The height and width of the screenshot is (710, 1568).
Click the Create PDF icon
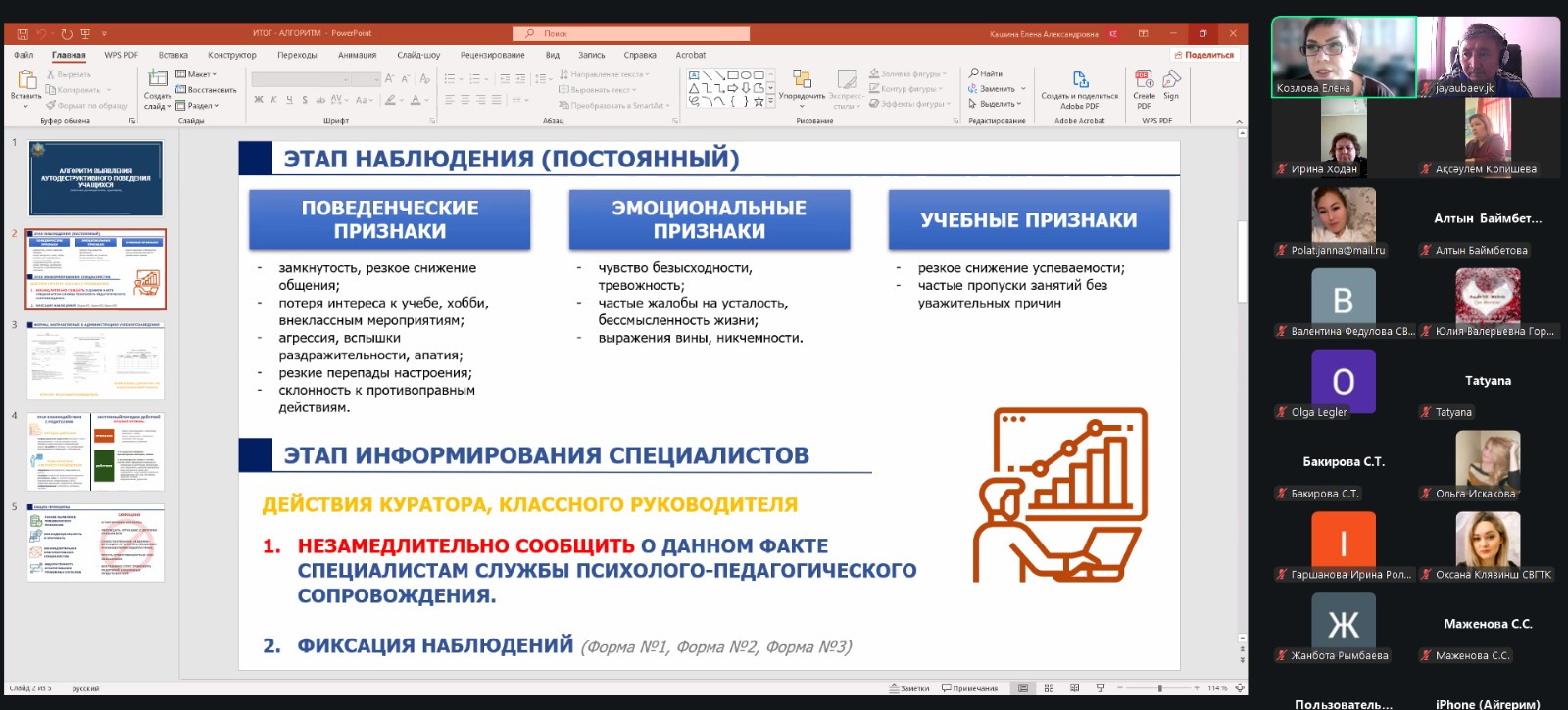(x=1144, y=81)
